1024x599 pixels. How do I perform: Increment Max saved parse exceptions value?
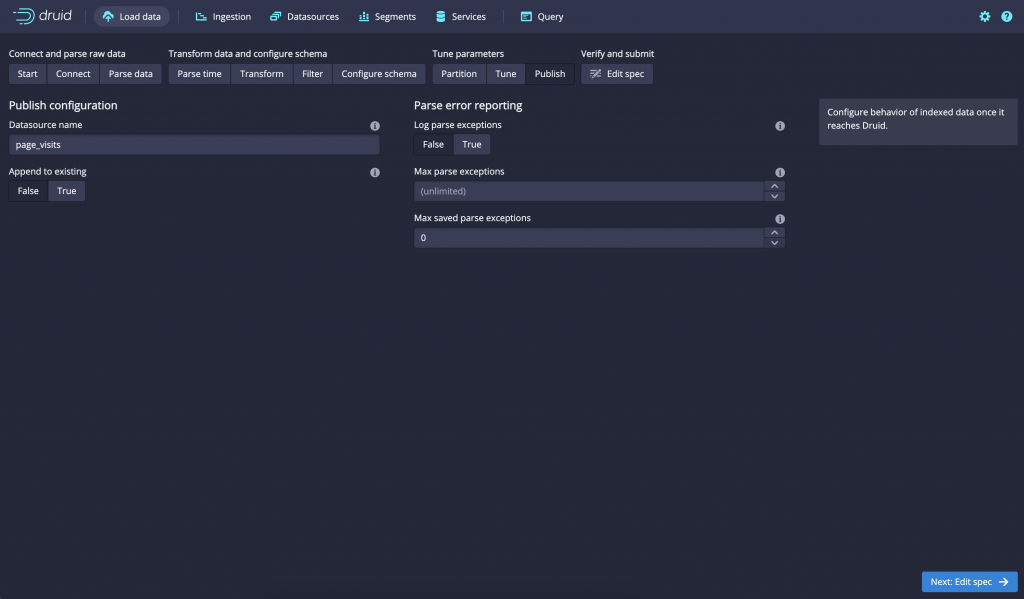pos(775,232)
